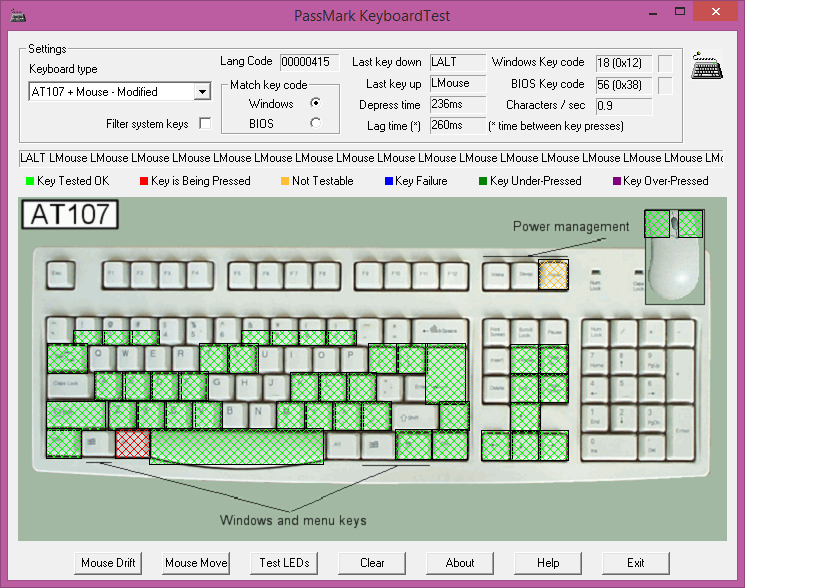Minimize the PassMark KeyboardTest window
Screen dimensions: 819x588
pyautogui.click(x=653, y=14)
